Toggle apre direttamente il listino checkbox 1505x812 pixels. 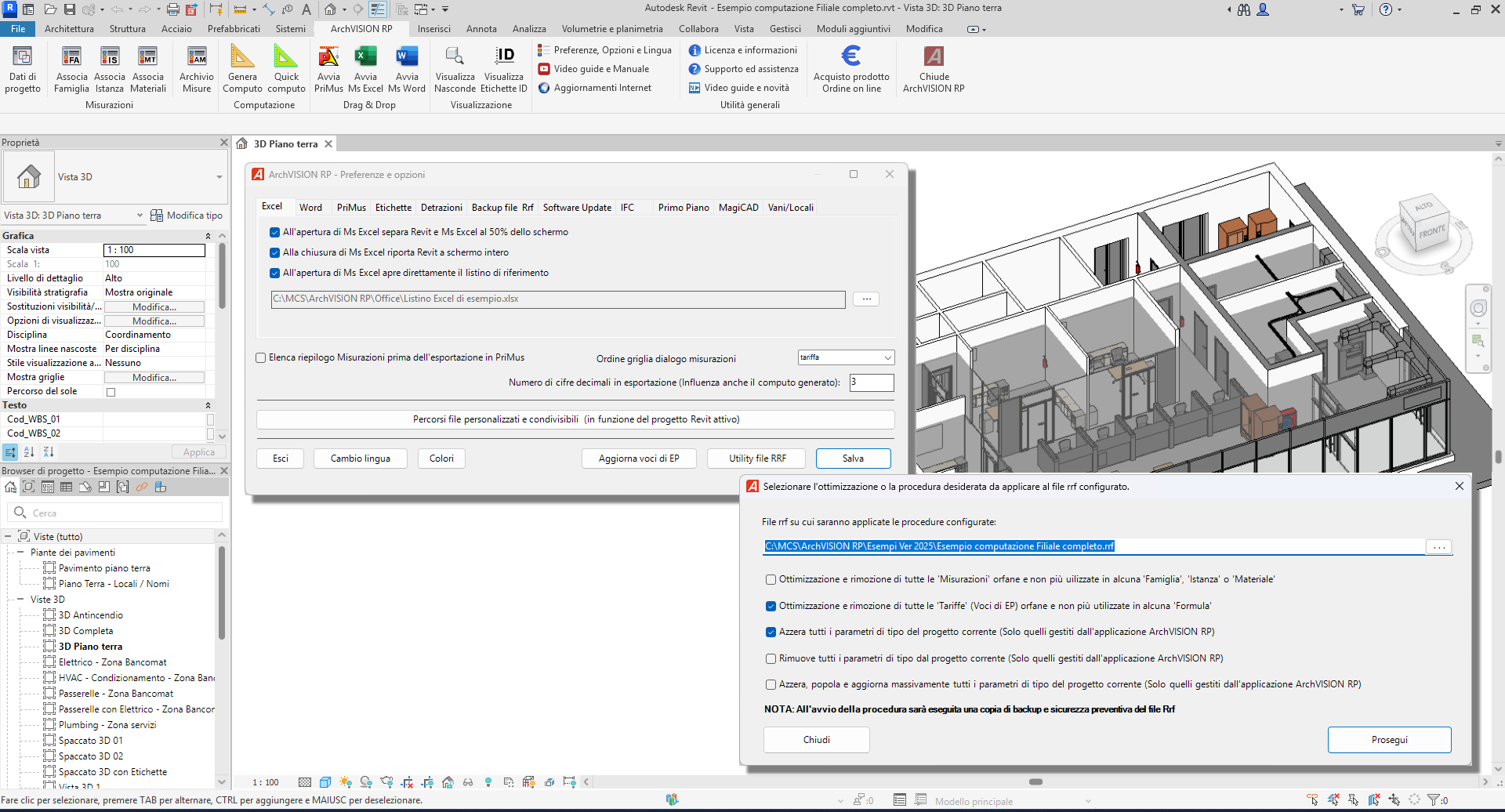pyautogui.click(x=274, y=273)
